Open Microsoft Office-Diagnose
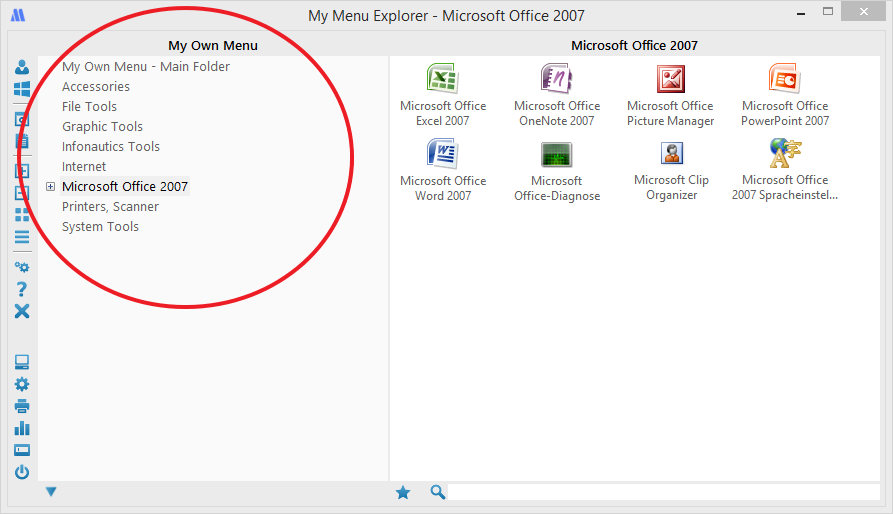This screenshot has height=514, width=893. (556, 170)
